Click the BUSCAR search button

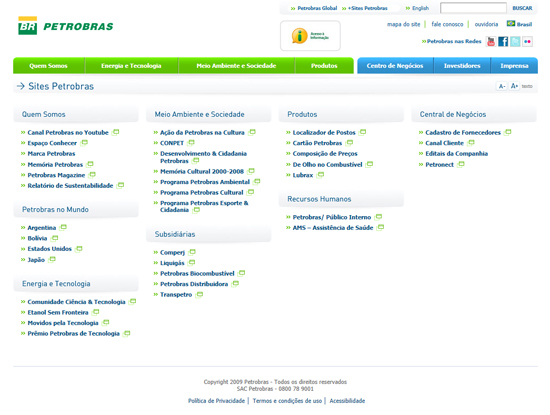tap(522, 8)
